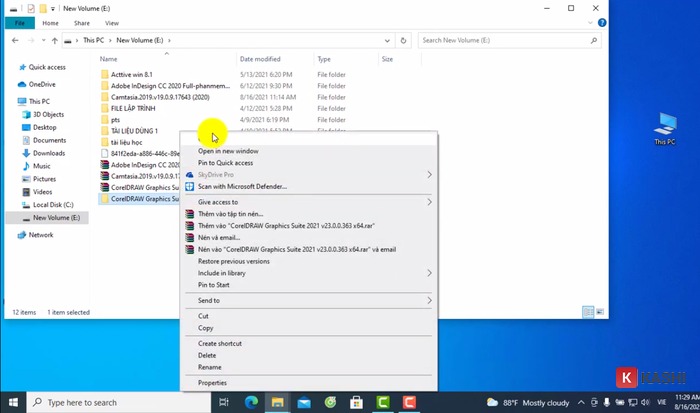Screen dimensions: 700x413
Task: Click the This PC desktop icon
Action: coord(664,128)
